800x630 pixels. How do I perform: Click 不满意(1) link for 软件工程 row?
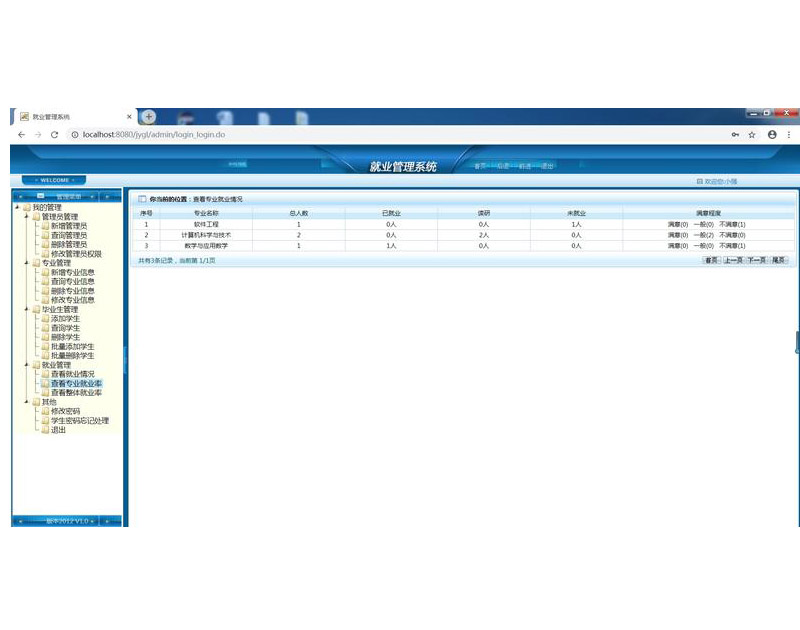click(x=732, y=224)
